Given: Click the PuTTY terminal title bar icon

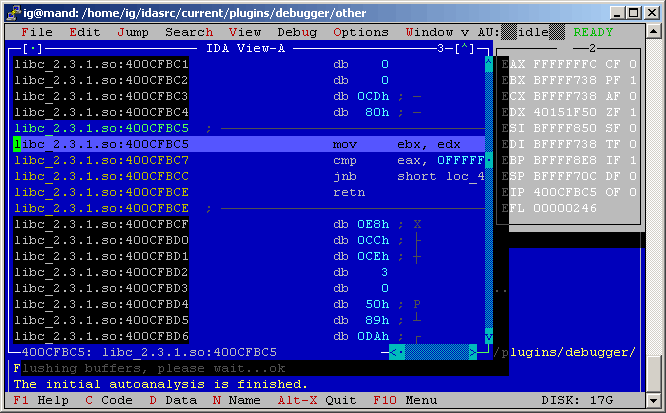Looking at the screenshot, I should (14, 13).
